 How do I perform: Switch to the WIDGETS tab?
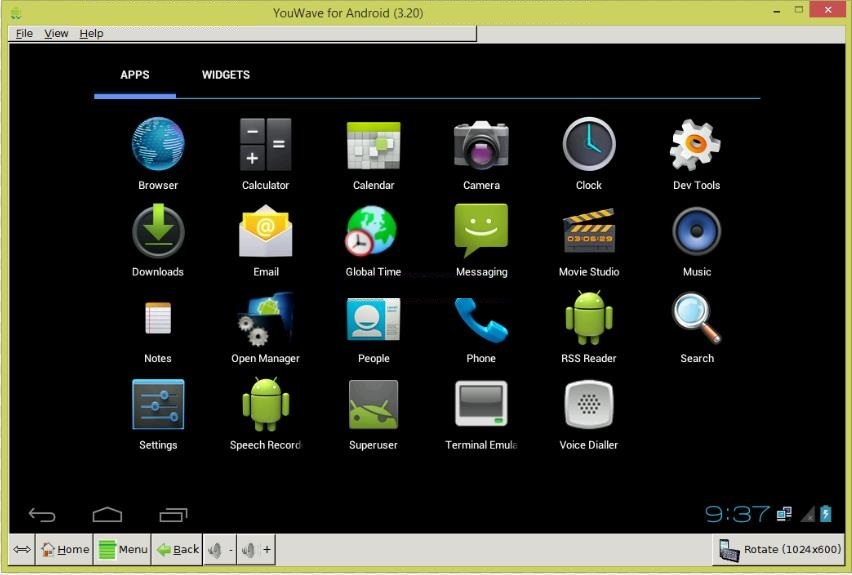click(x=225, y=75)
